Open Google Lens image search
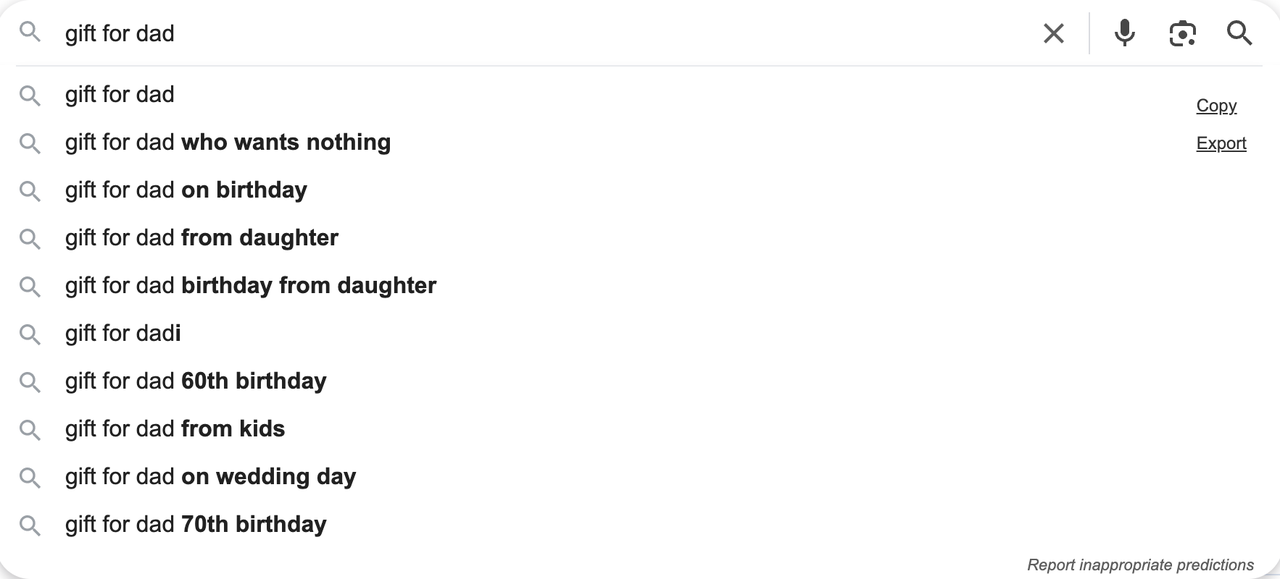The height and width of the screenshot is (579, 1280). coord(1182,33)
